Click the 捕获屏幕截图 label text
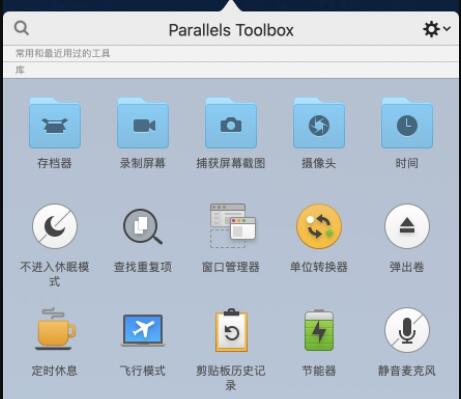 (231, 163)
